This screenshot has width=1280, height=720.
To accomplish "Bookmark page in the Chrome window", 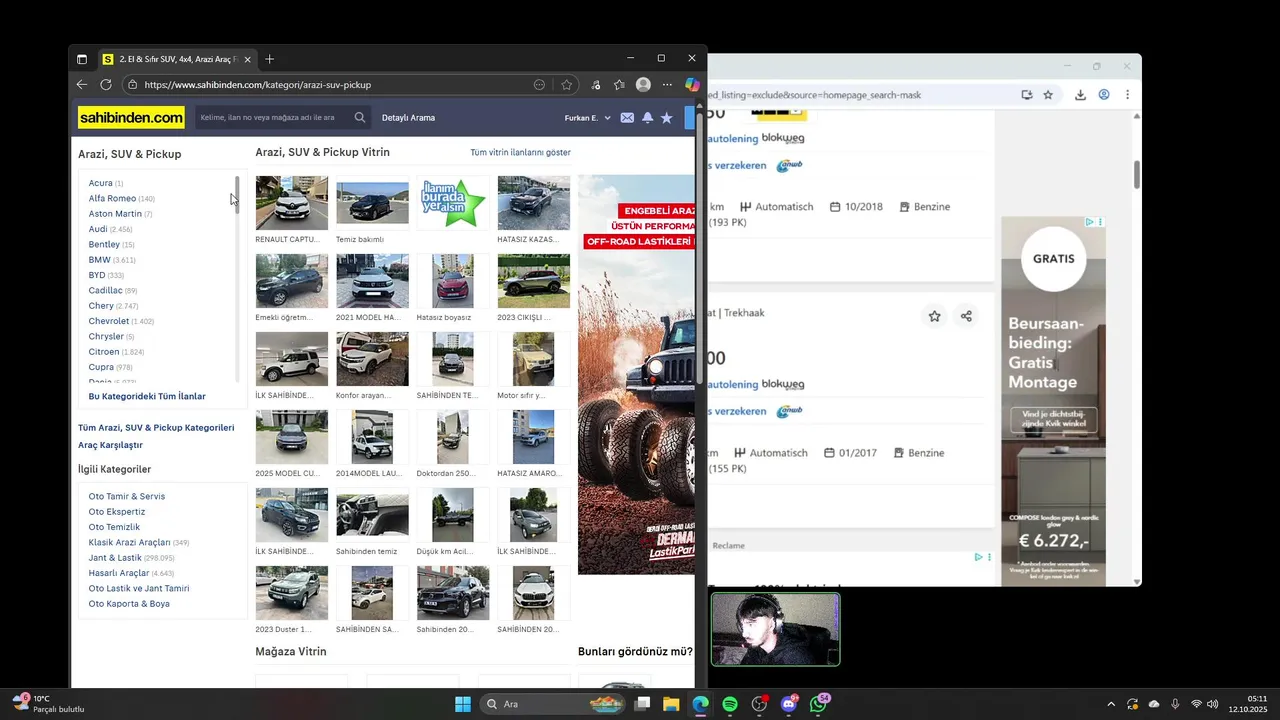I will pyautogui.click(x=1048, y=95).
